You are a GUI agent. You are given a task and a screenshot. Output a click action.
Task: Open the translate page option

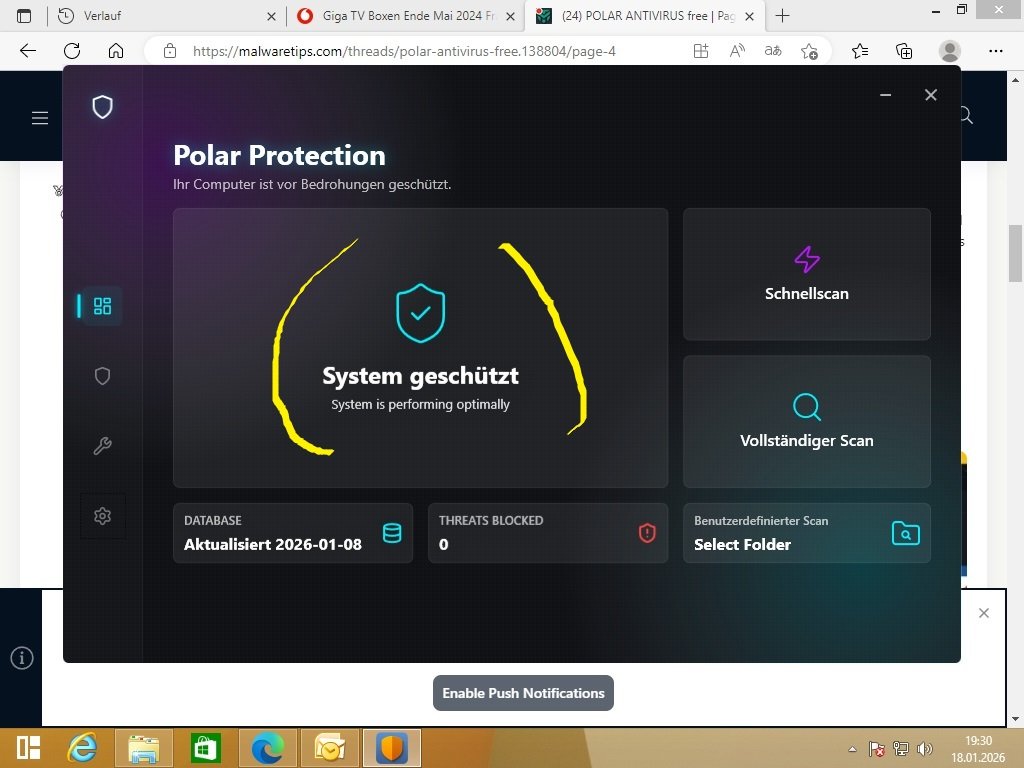tap(773, 51)
